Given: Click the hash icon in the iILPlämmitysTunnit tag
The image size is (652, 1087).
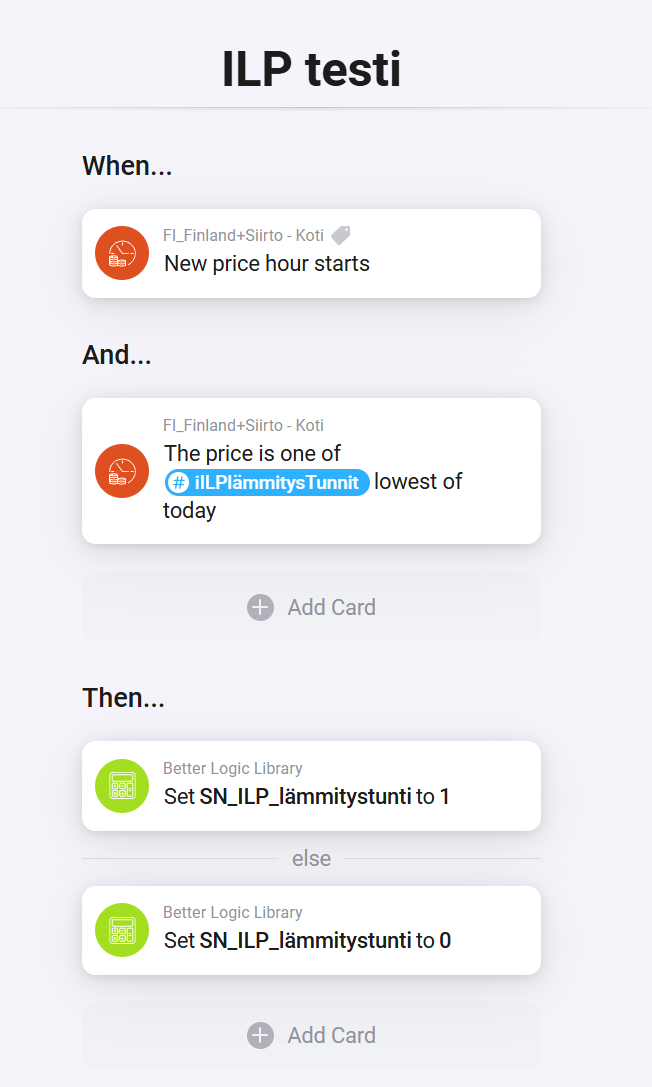Looking at the screenshot, I should tap(179, 482).
